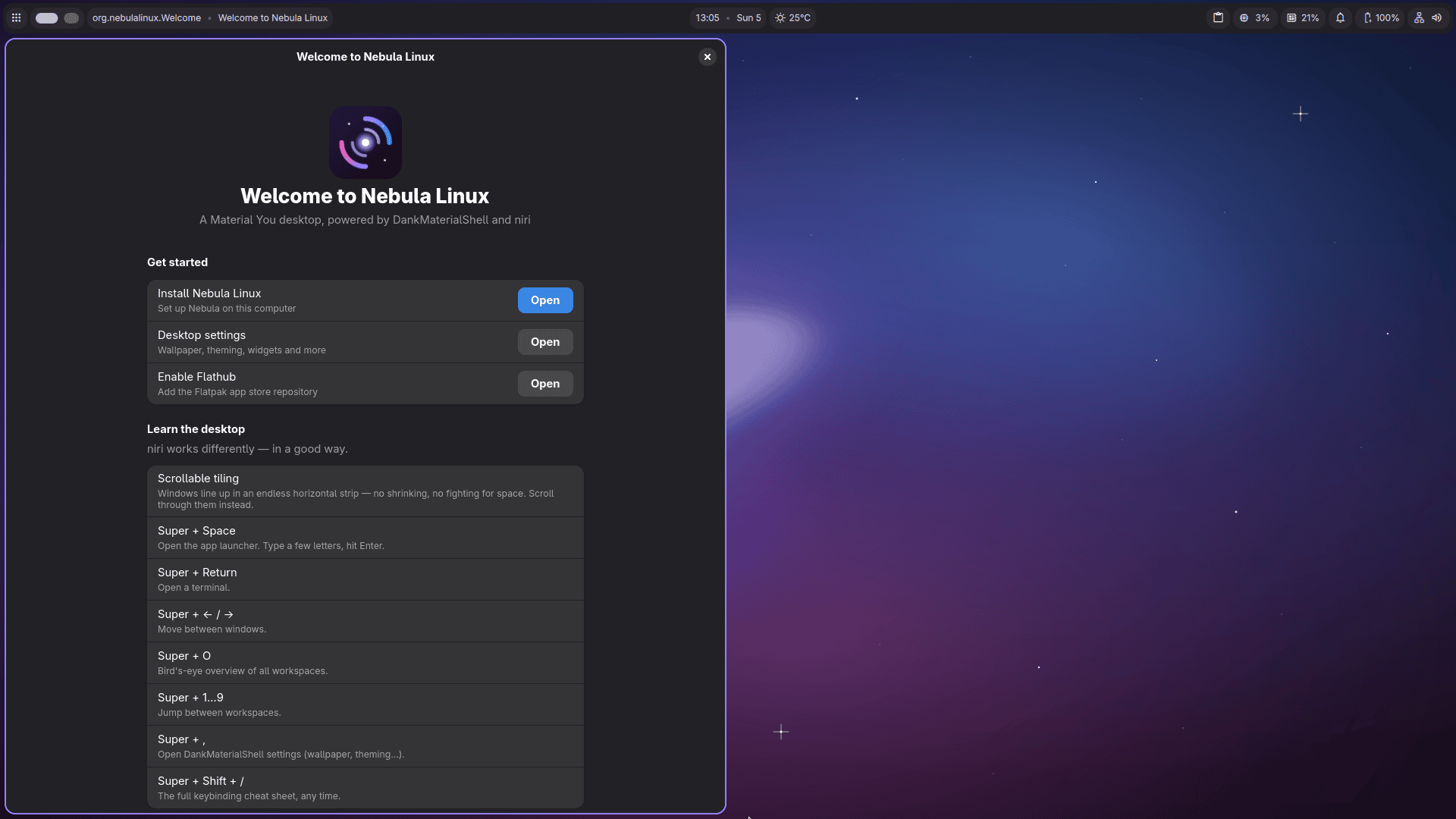
Task: Click the CPU usage 3% indicator
Action: [x=1254, y=17]
